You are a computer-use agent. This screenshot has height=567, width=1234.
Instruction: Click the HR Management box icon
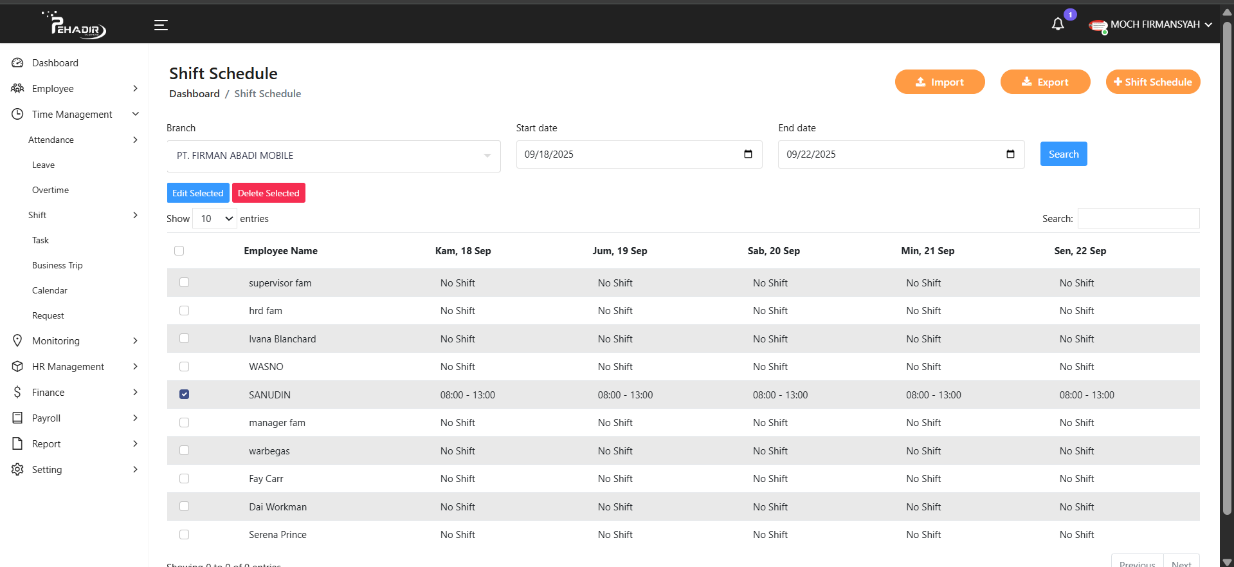point(17,367)
